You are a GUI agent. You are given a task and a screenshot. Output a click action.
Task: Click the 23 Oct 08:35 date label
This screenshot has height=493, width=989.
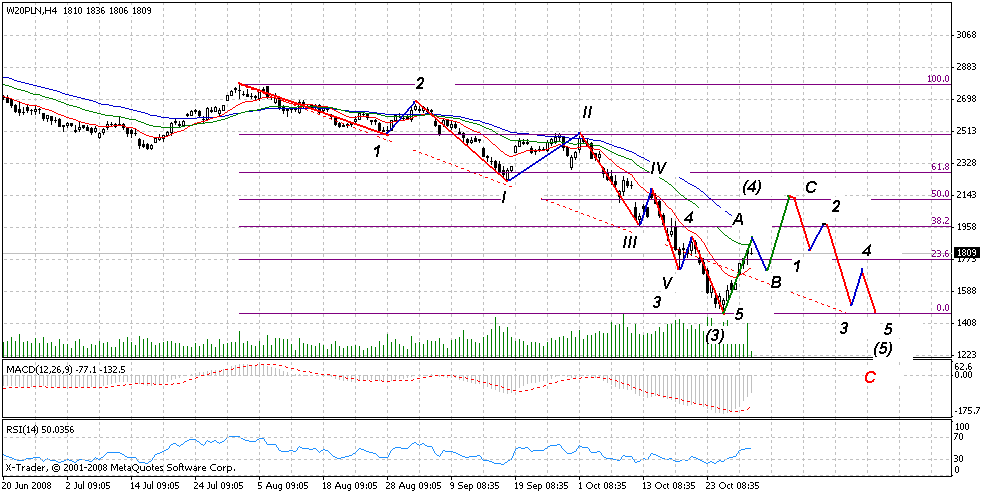tap(730, 486)
